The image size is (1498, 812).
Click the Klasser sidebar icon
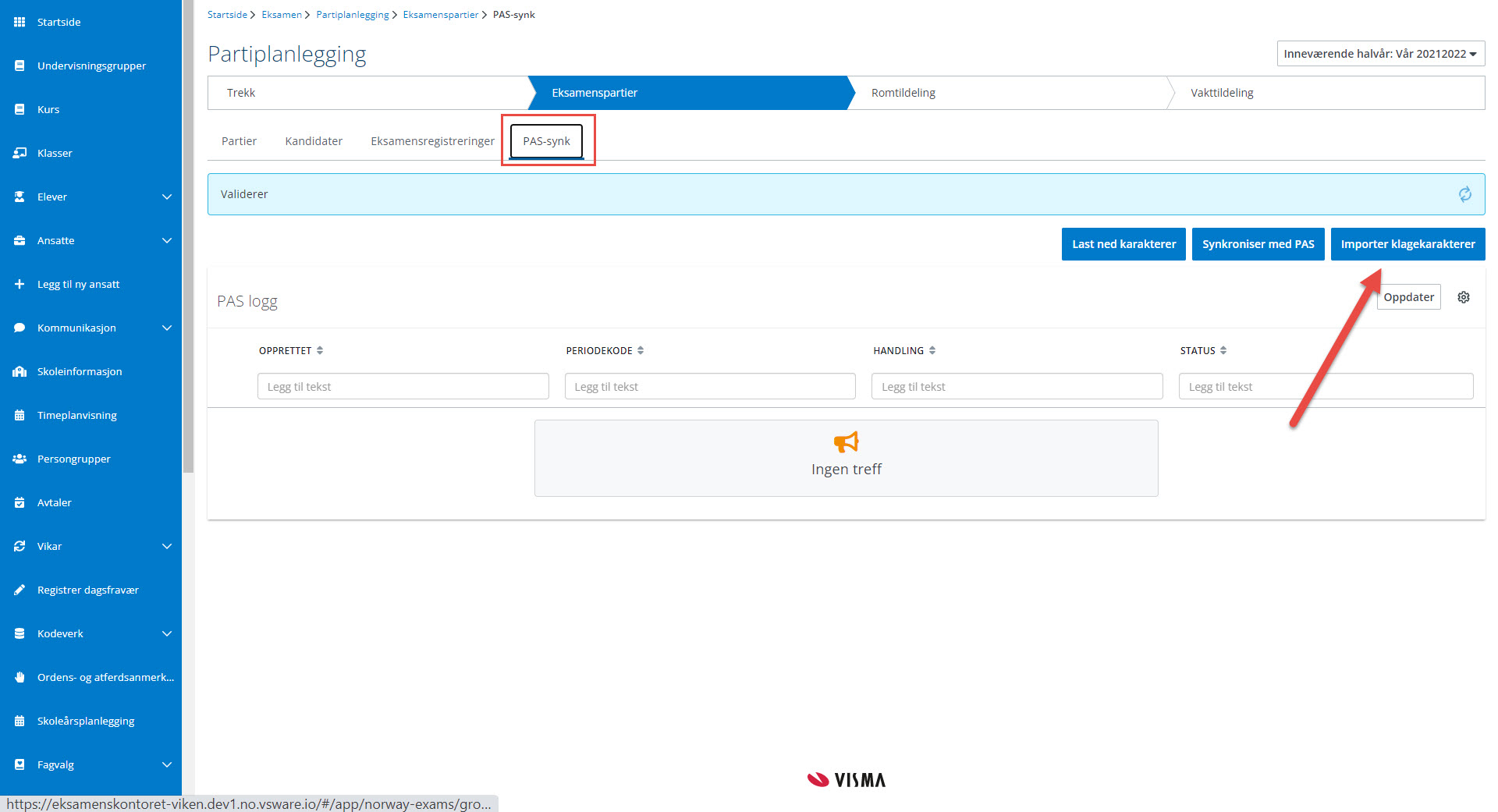20,153
